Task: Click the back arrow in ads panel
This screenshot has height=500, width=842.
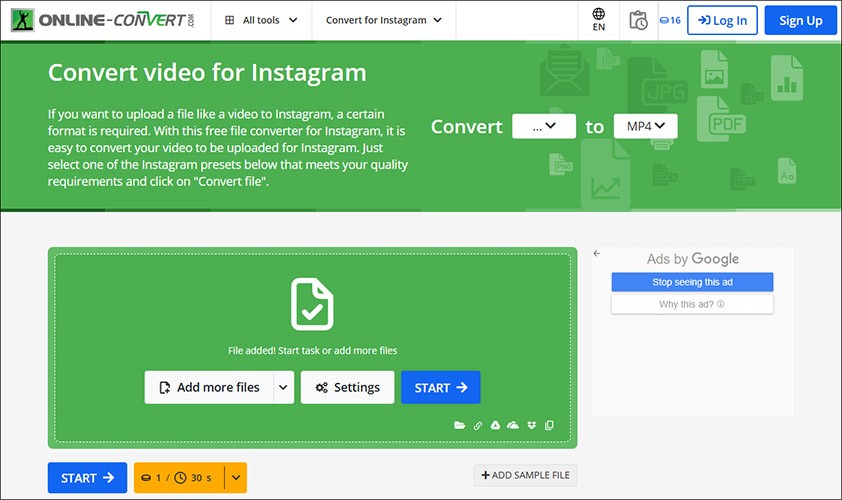Action: click(597, 253)
